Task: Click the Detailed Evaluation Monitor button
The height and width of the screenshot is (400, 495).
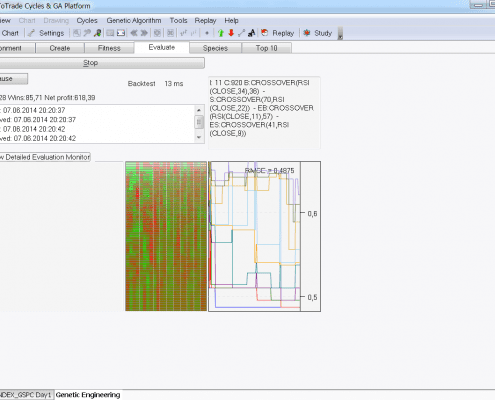Action: click(x=45, y=157)
